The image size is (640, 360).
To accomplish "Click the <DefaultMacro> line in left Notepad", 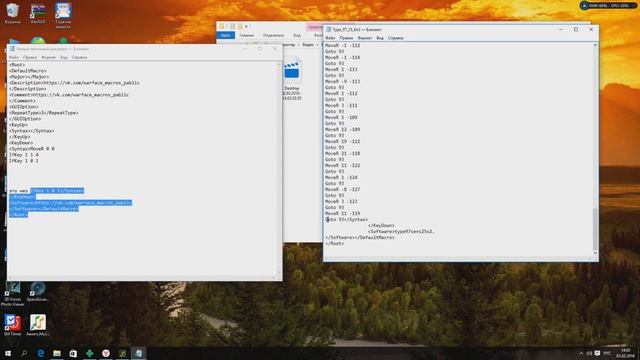I will click(28, 71).
